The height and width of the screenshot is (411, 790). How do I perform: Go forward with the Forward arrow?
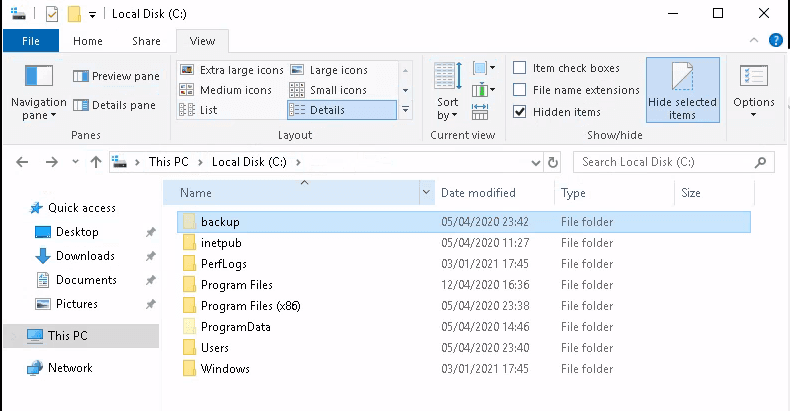click(x=51, y=162)
